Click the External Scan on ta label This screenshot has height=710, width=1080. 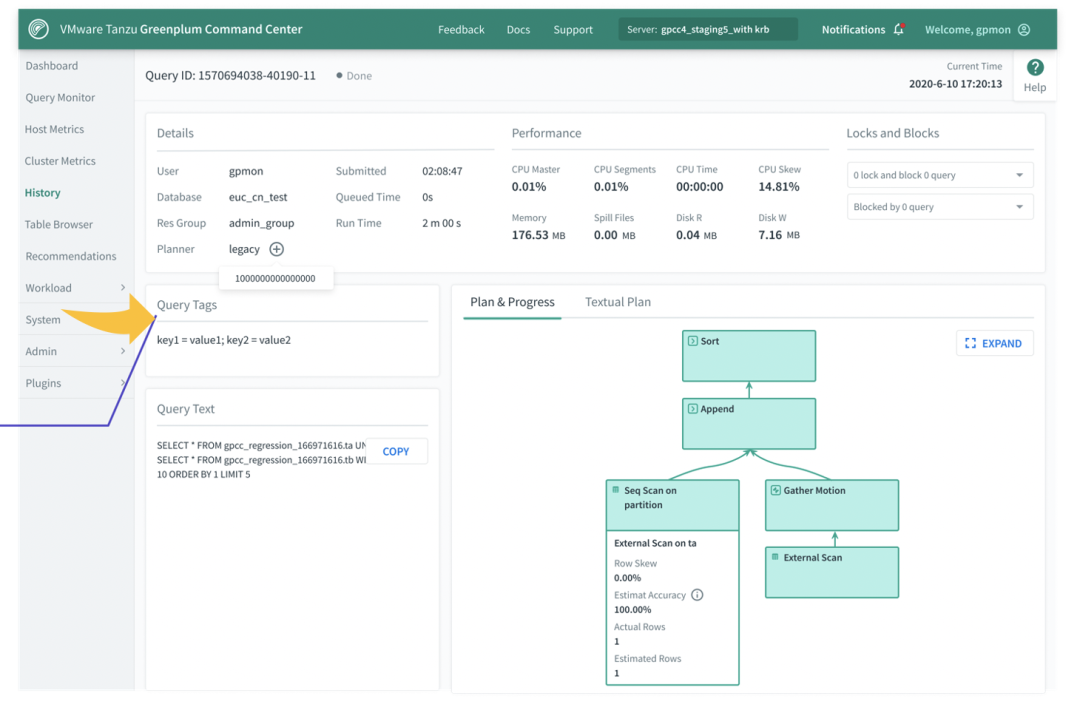[x=655, y=543]
